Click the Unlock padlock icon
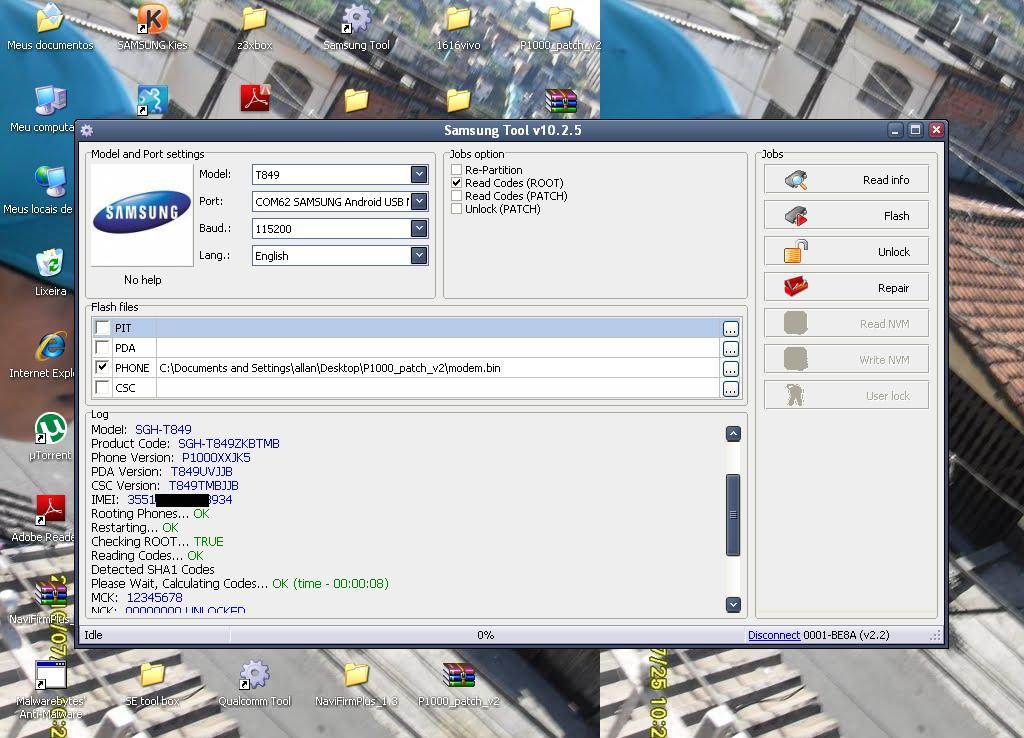 (796, 251)
